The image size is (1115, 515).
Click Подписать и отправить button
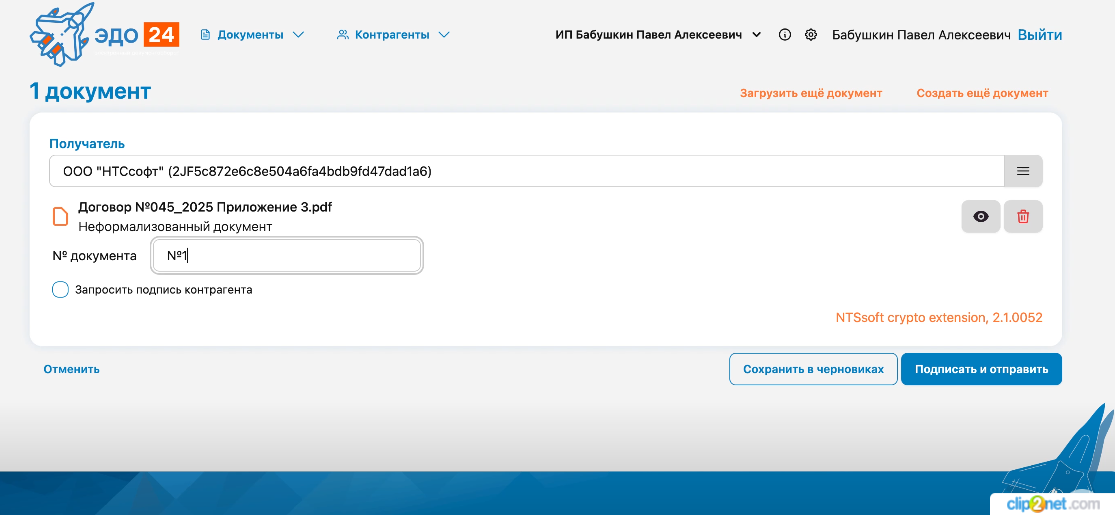[x=981, y=369]
